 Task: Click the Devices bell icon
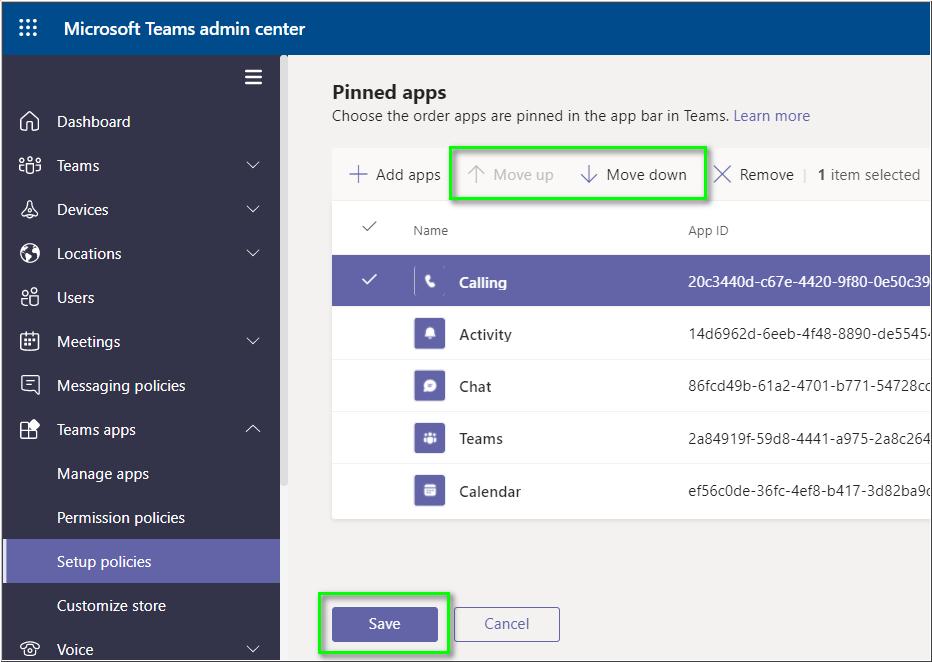pos(30,209)
